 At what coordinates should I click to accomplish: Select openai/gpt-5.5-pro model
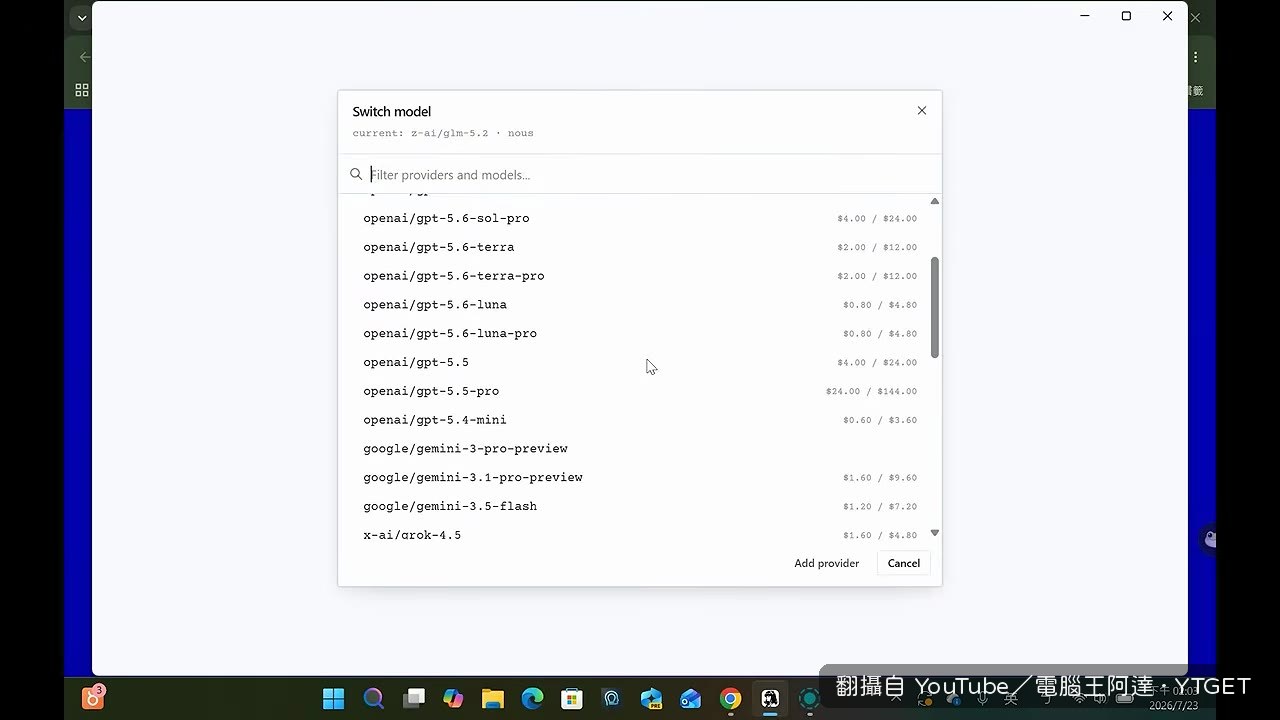click(x=640, y=391)
